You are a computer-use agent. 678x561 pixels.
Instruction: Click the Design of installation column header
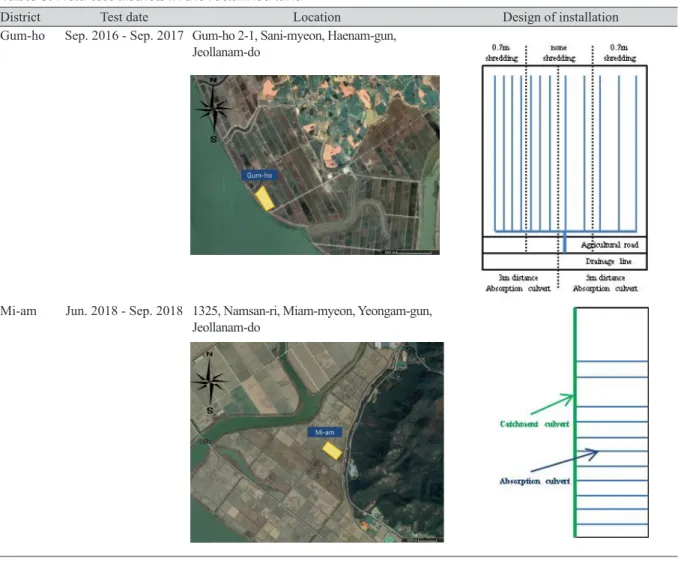560,17
